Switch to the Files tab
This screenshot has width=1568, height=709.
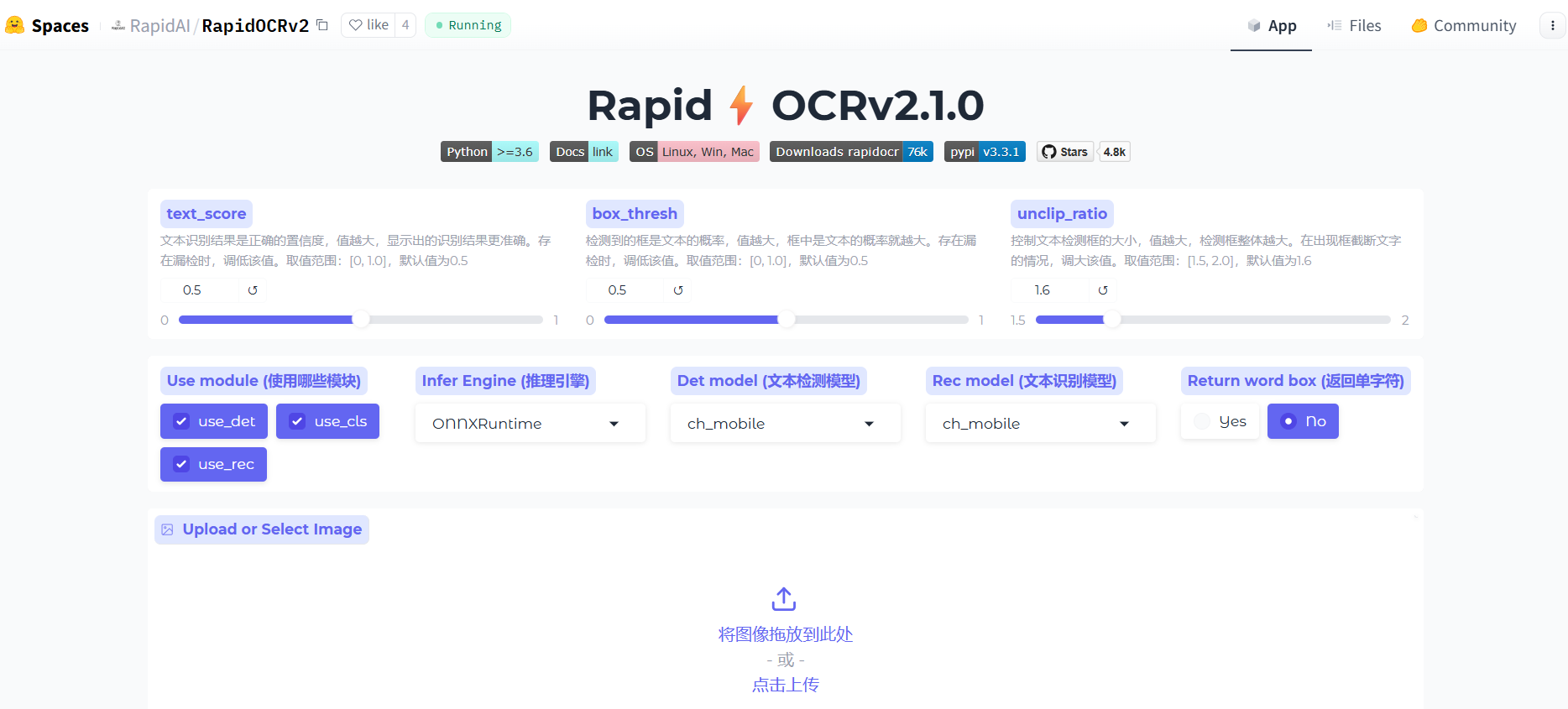[1354, 26]
